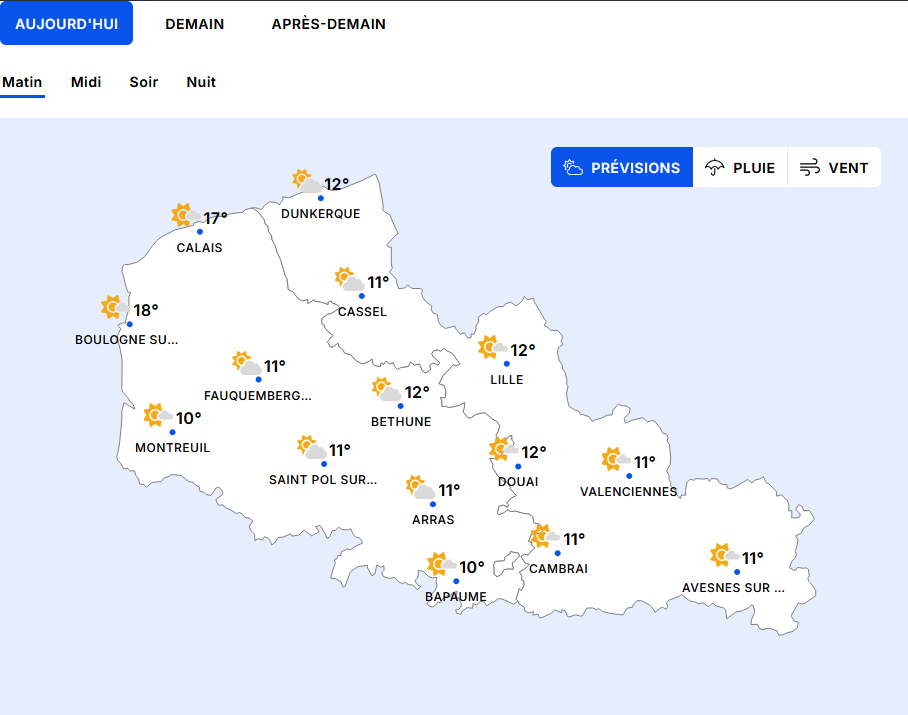Click the Bapaume weather icon
The image size is (908, 715).
(442, 564)
